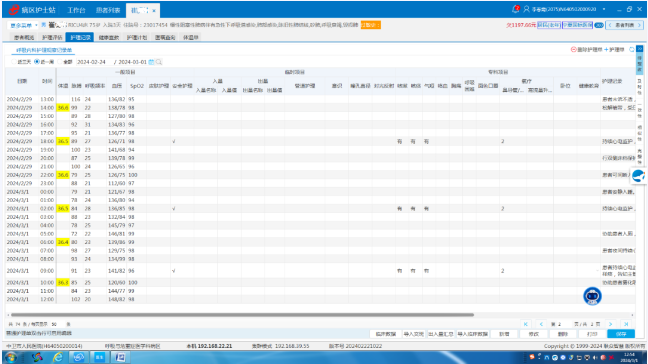Click the magnifier search icon after dates
The image size is (648, 364).
159,62
